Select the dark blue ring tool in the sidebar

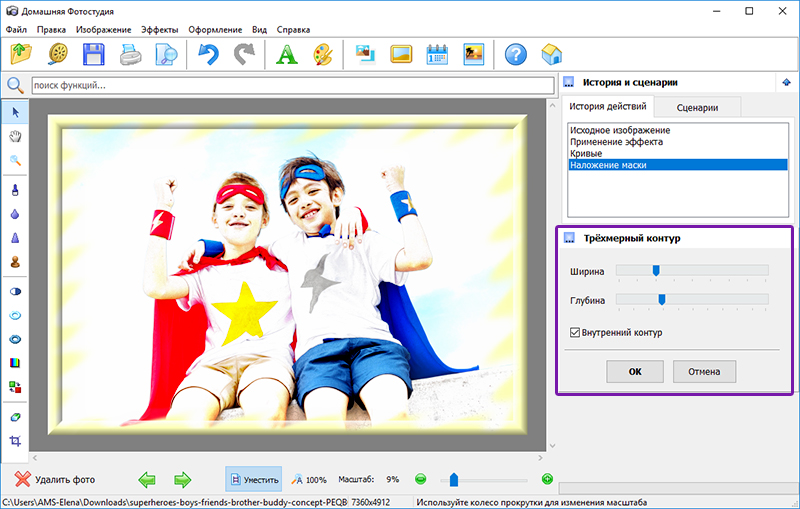(x=15, y=339)
